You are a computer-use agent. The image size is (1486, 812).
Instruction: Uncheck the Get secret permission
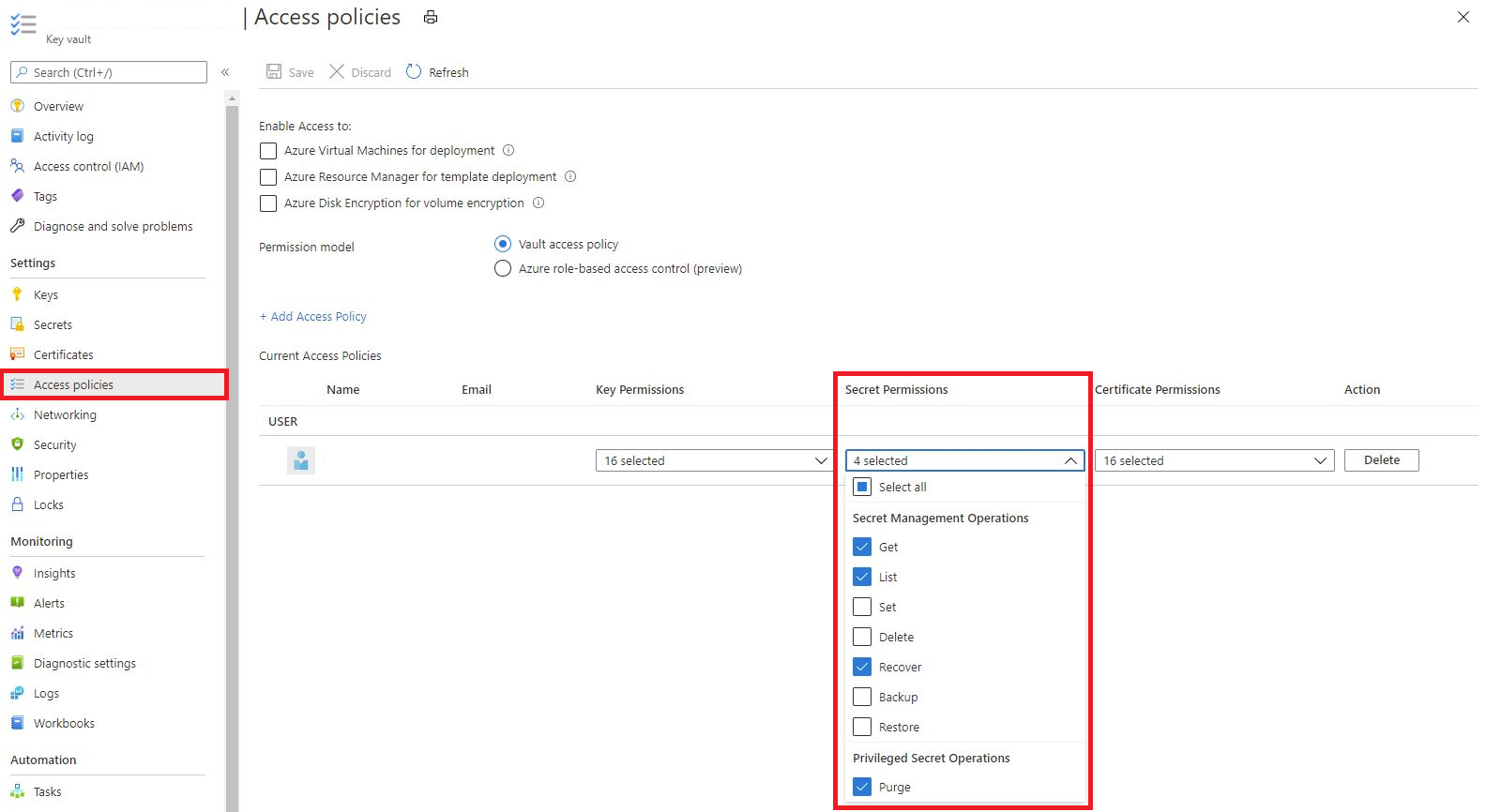coord(862,547)
